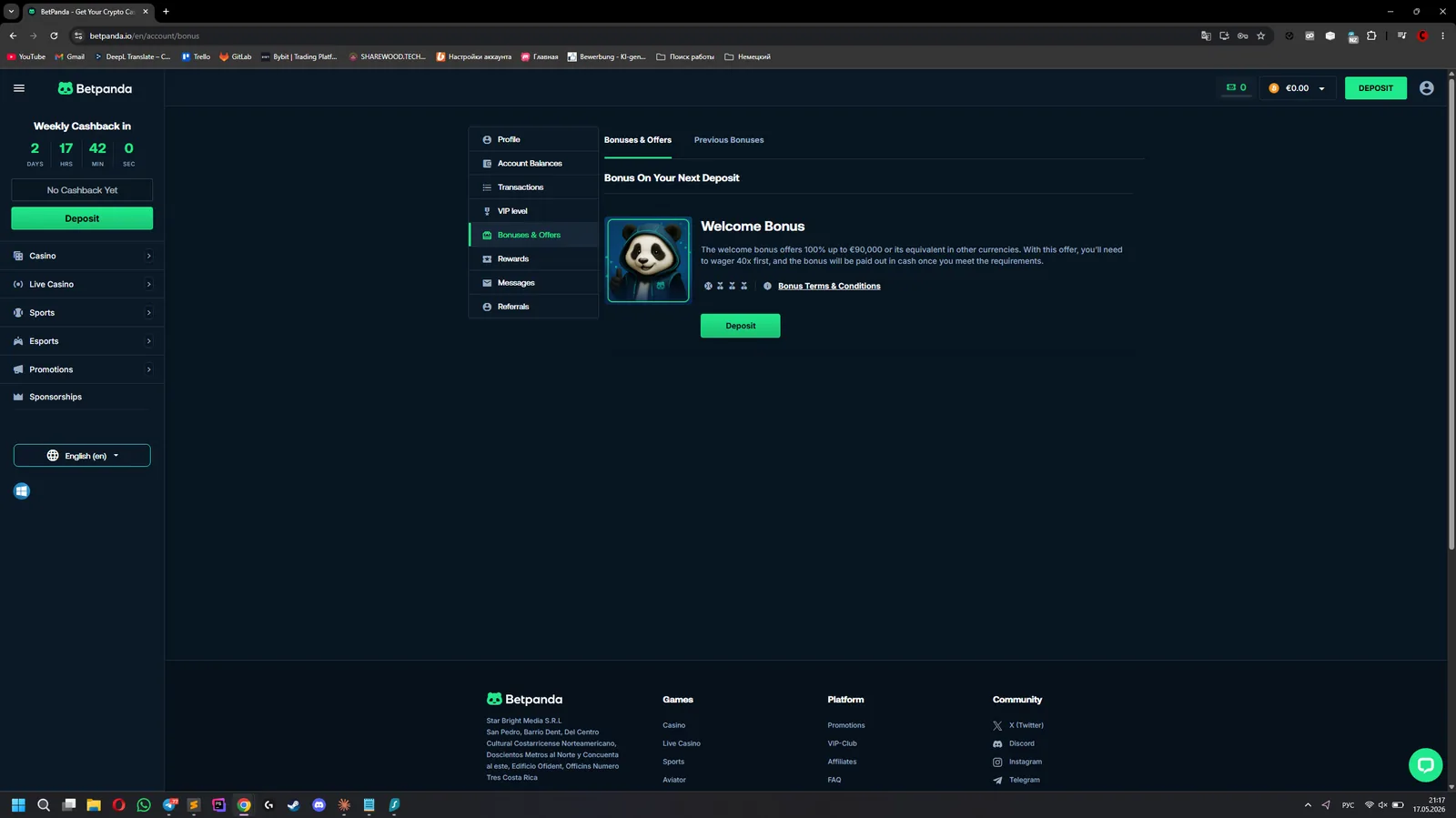Click the Deposit button under Welcome Bonus
Image resolution: width=1456 pixels, height=818 pixels.
(740, 326)
